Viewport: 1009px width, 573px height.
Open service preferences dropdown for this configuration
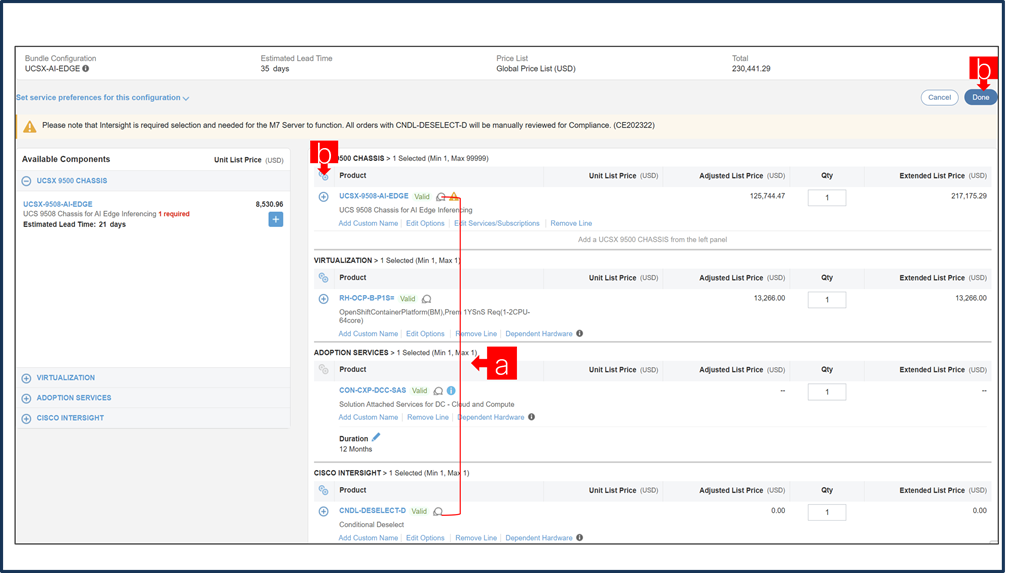click(102, 98)
